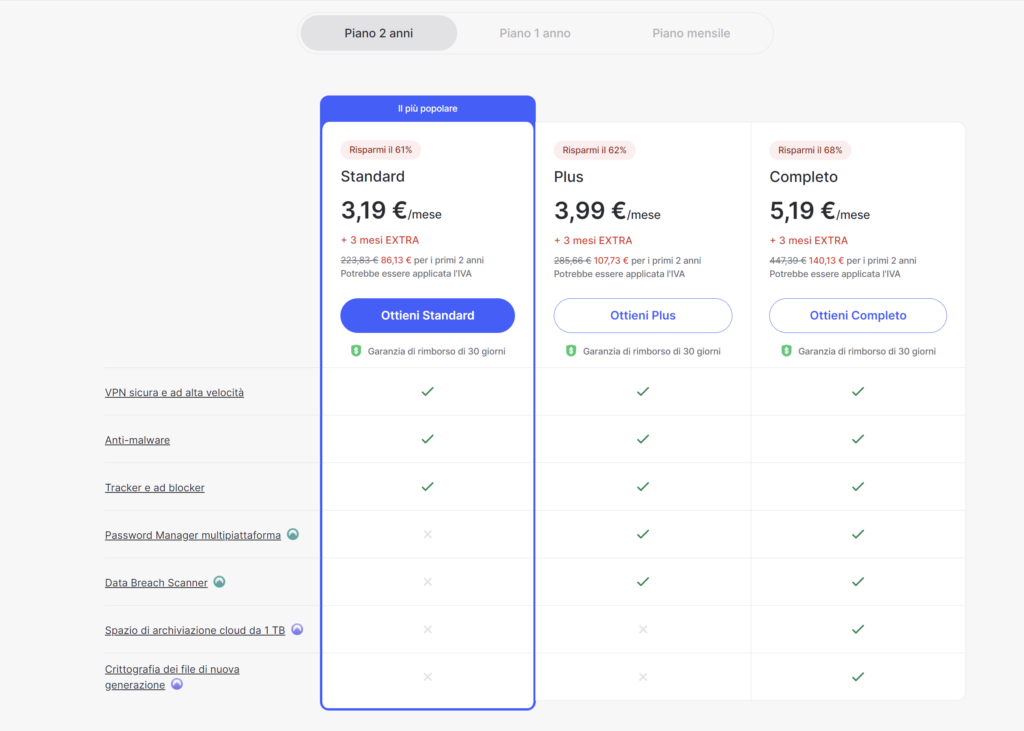Viewport: 1024px width, 731px height.
Task: Click the Risparmi il 68% badge
Action: 810,150
